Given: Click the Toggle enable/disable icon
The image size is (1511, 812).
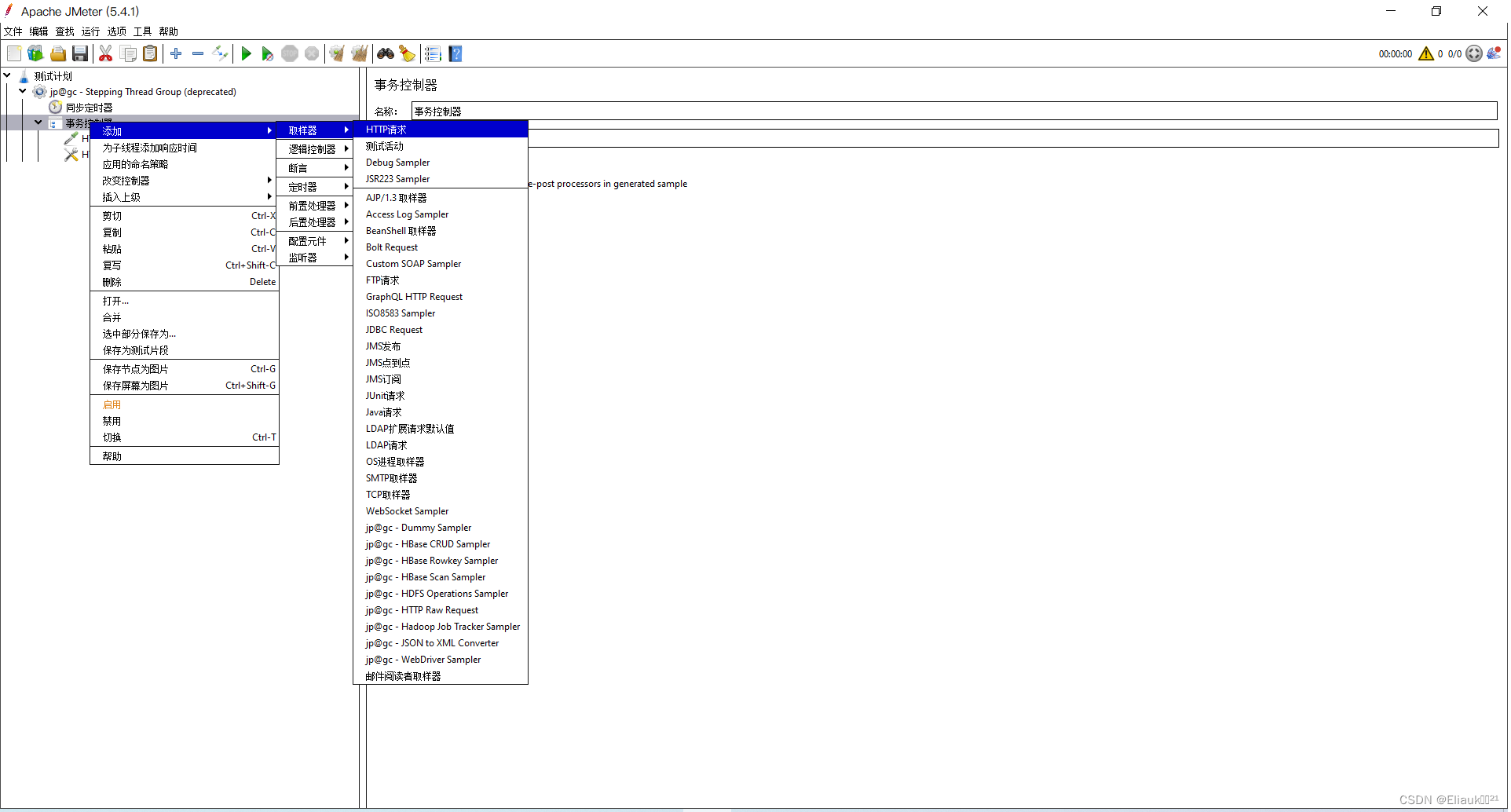Looking at the screenshot, I should pyautogui.click(x=220, y=53).
